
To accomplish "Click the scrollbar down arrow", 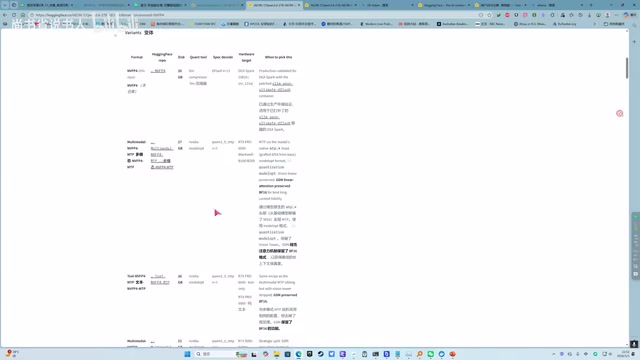I will tap(627, 345).
